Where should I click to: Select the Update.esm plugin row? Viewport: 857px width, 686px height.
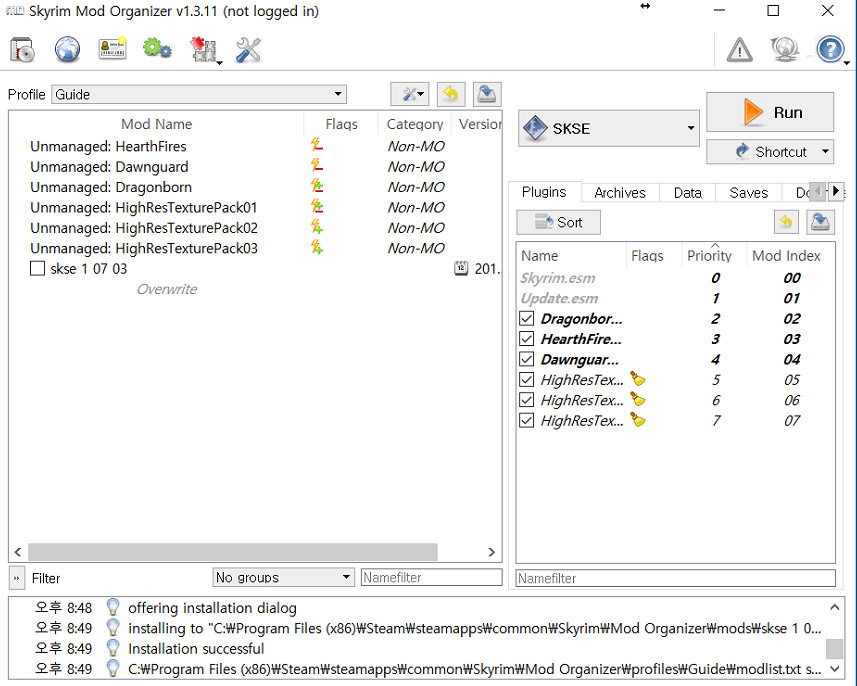[676, 298]
